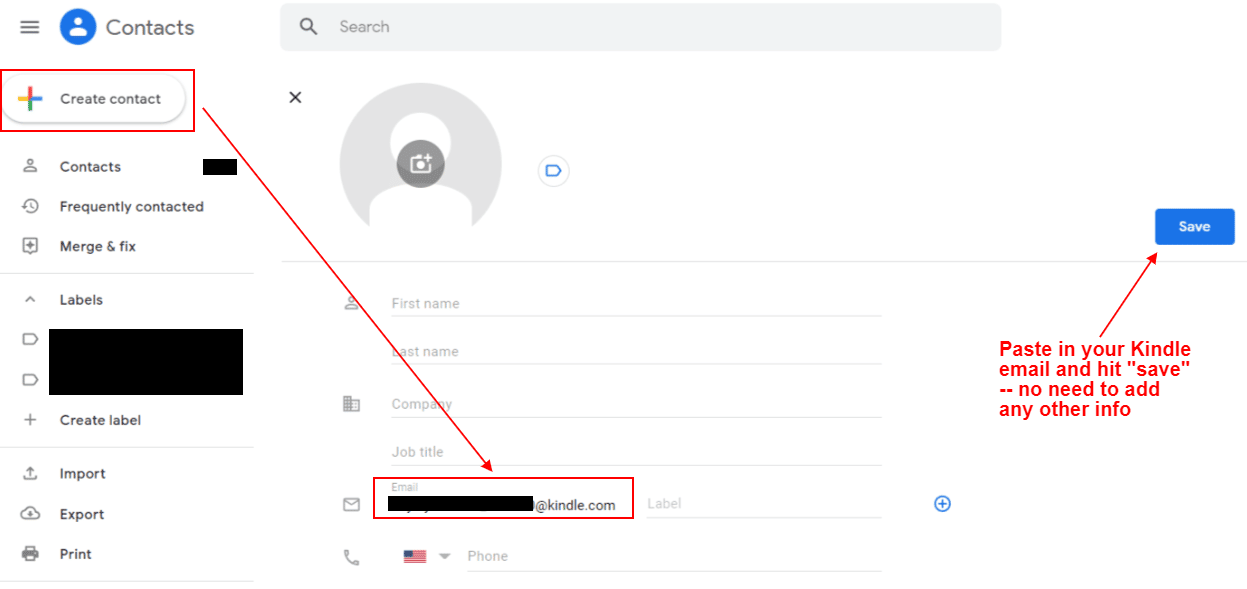Image resolution: width=1247 pixels, height=589 pixels.
Task: Click the first label tag icon in sidebar
Action: click(x=30, y=340)
